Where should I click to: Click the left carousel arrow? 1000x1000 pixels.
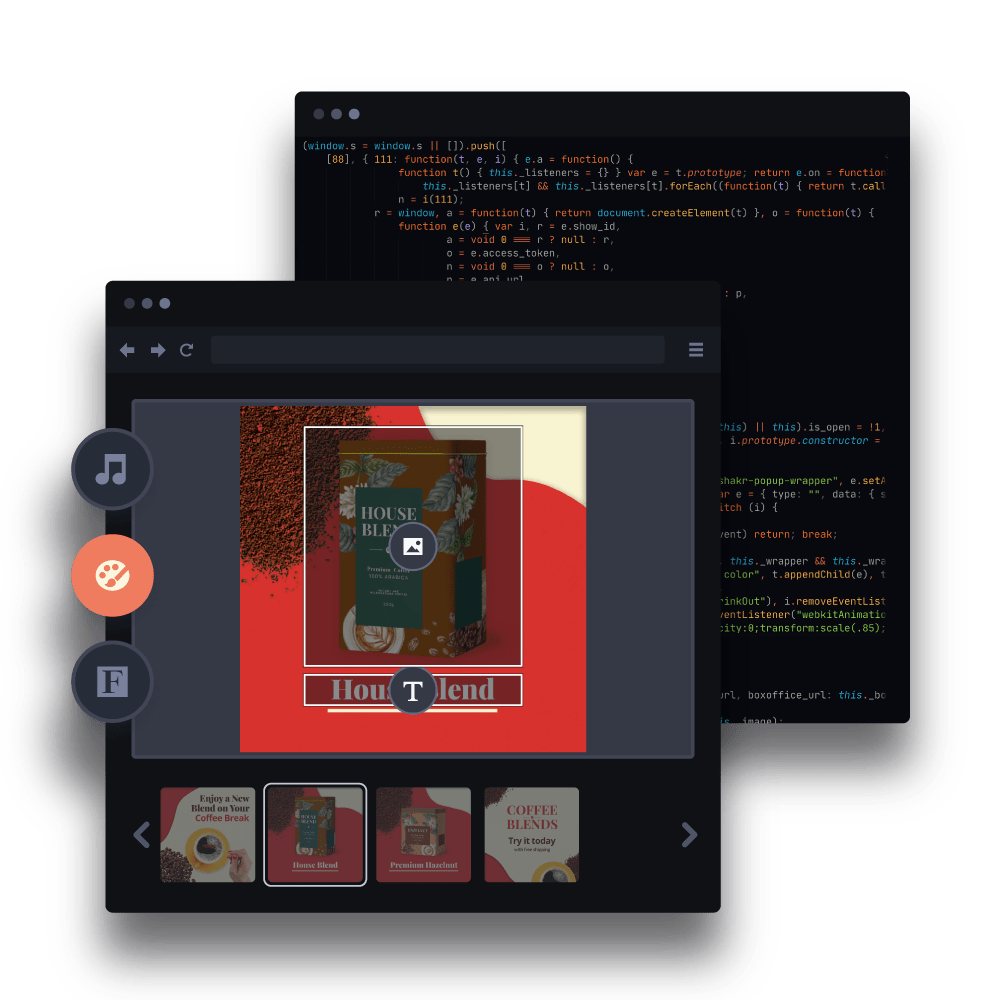click(x=140, y=834)
